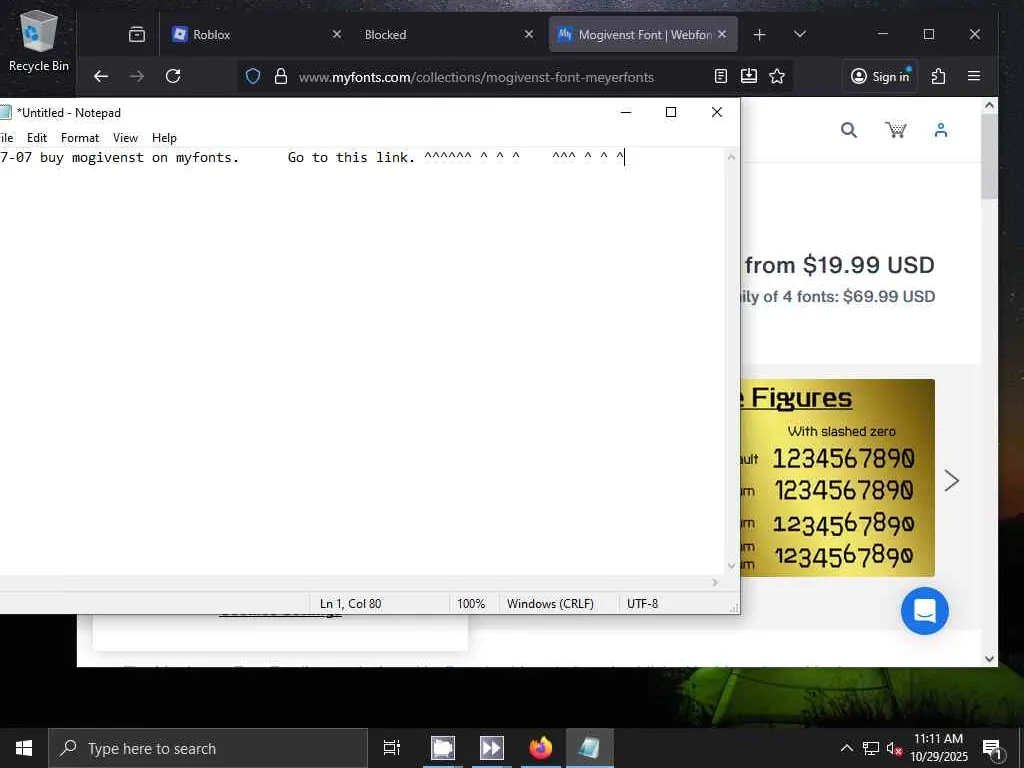Open tracking protection shield icon
1024x768 pixels.
253,76
